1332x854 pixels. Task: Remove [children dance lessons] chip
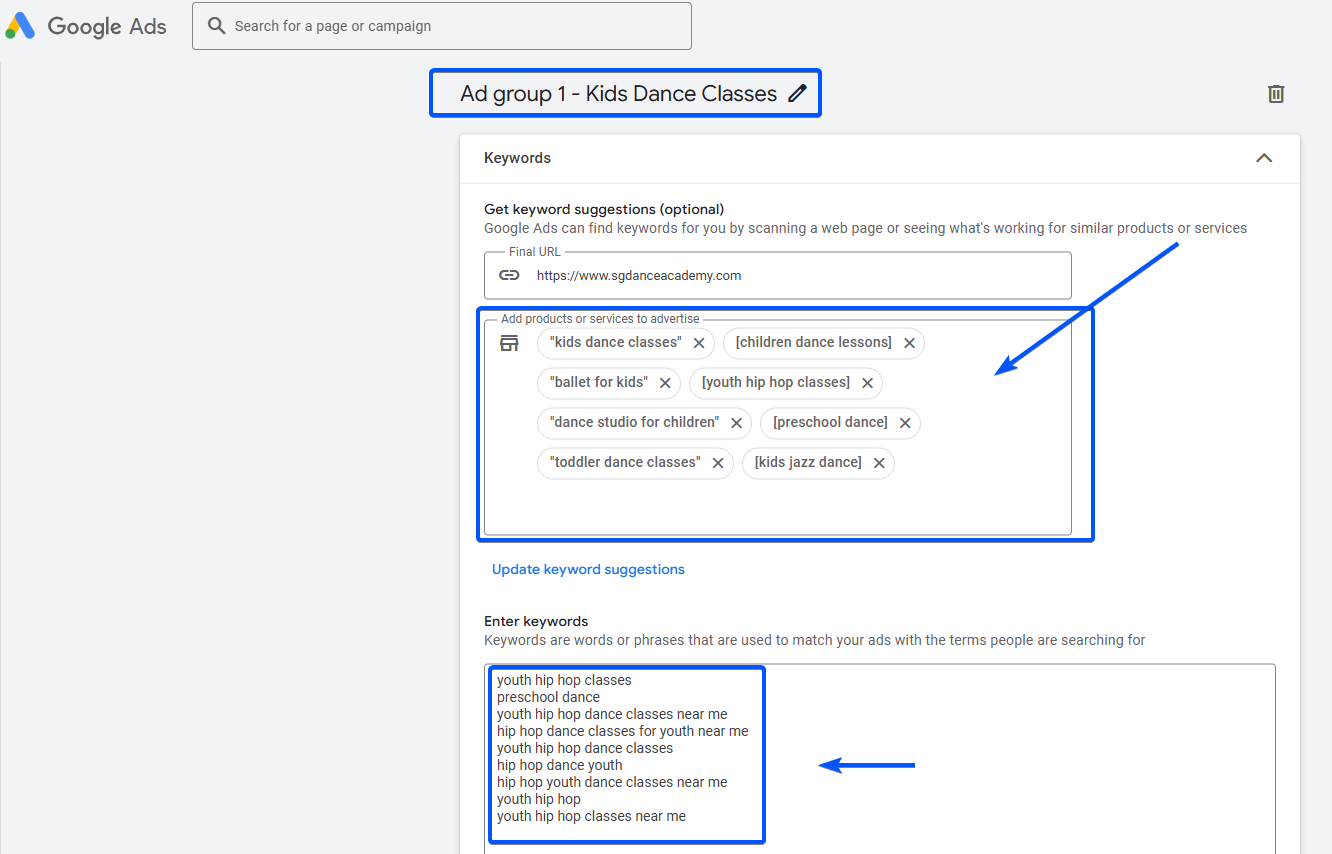(x=909, y=343)
